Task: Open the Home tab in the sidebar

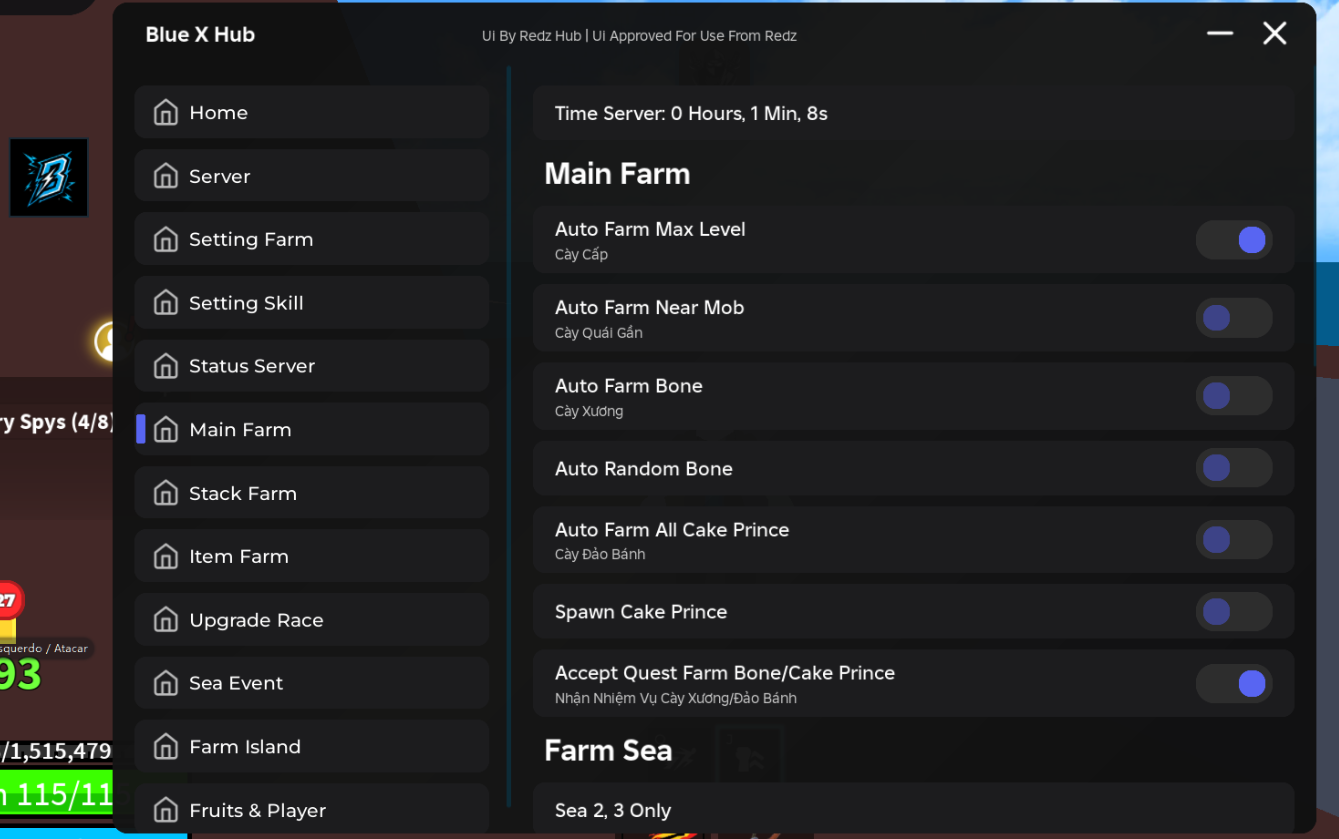Action: click(x=311, y=112)
